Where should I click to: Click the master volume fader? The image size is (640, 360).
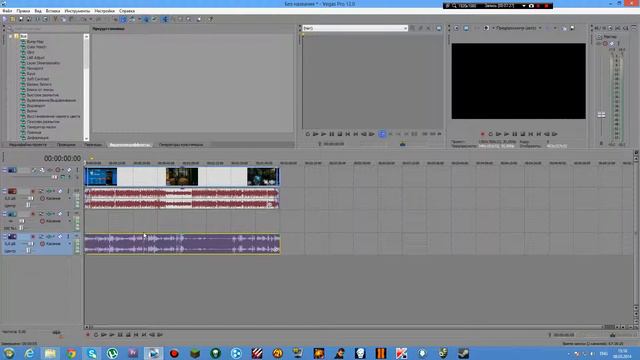coord(601,115)
